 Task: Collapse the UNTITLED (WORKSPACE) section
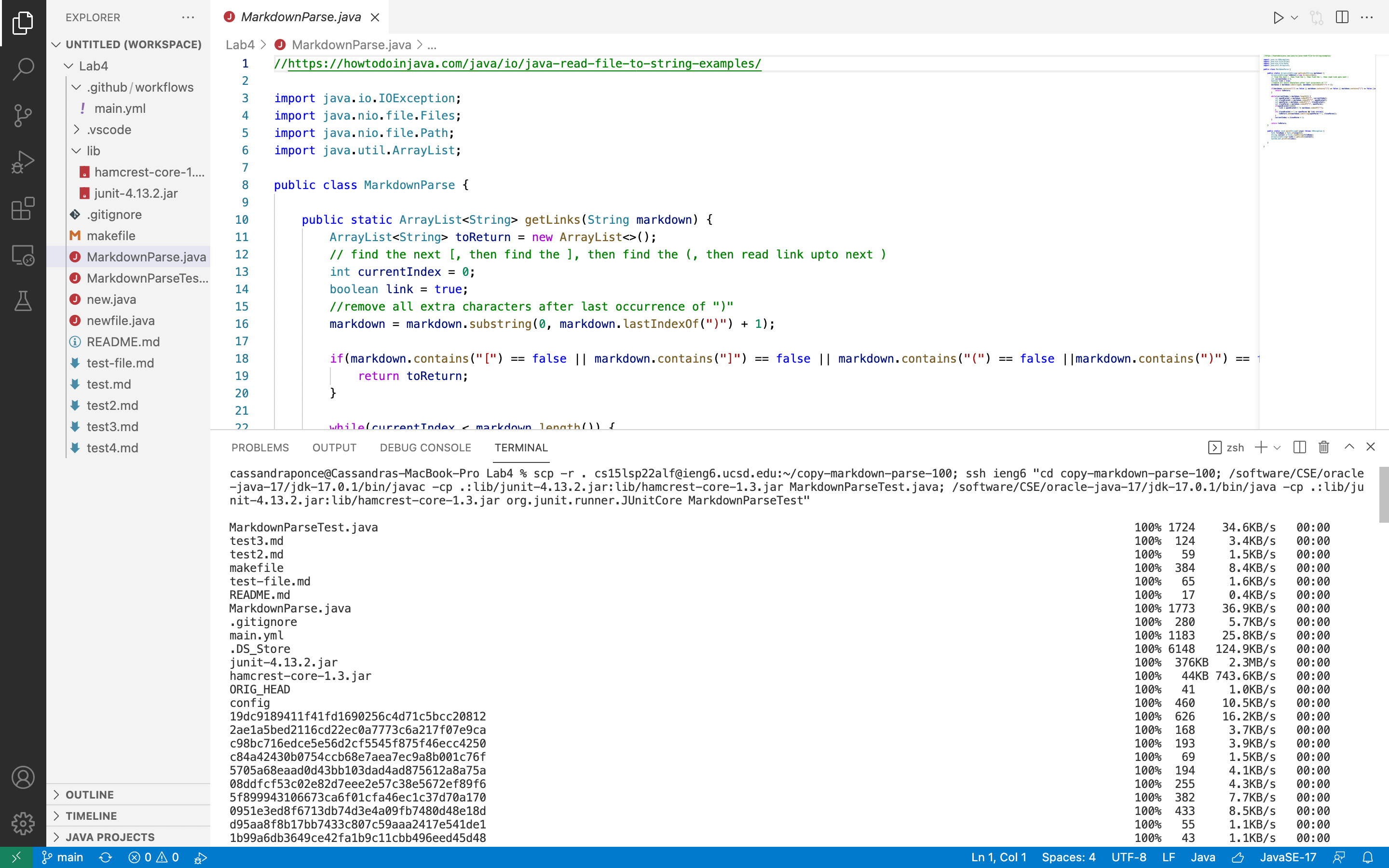pos(129,44)
